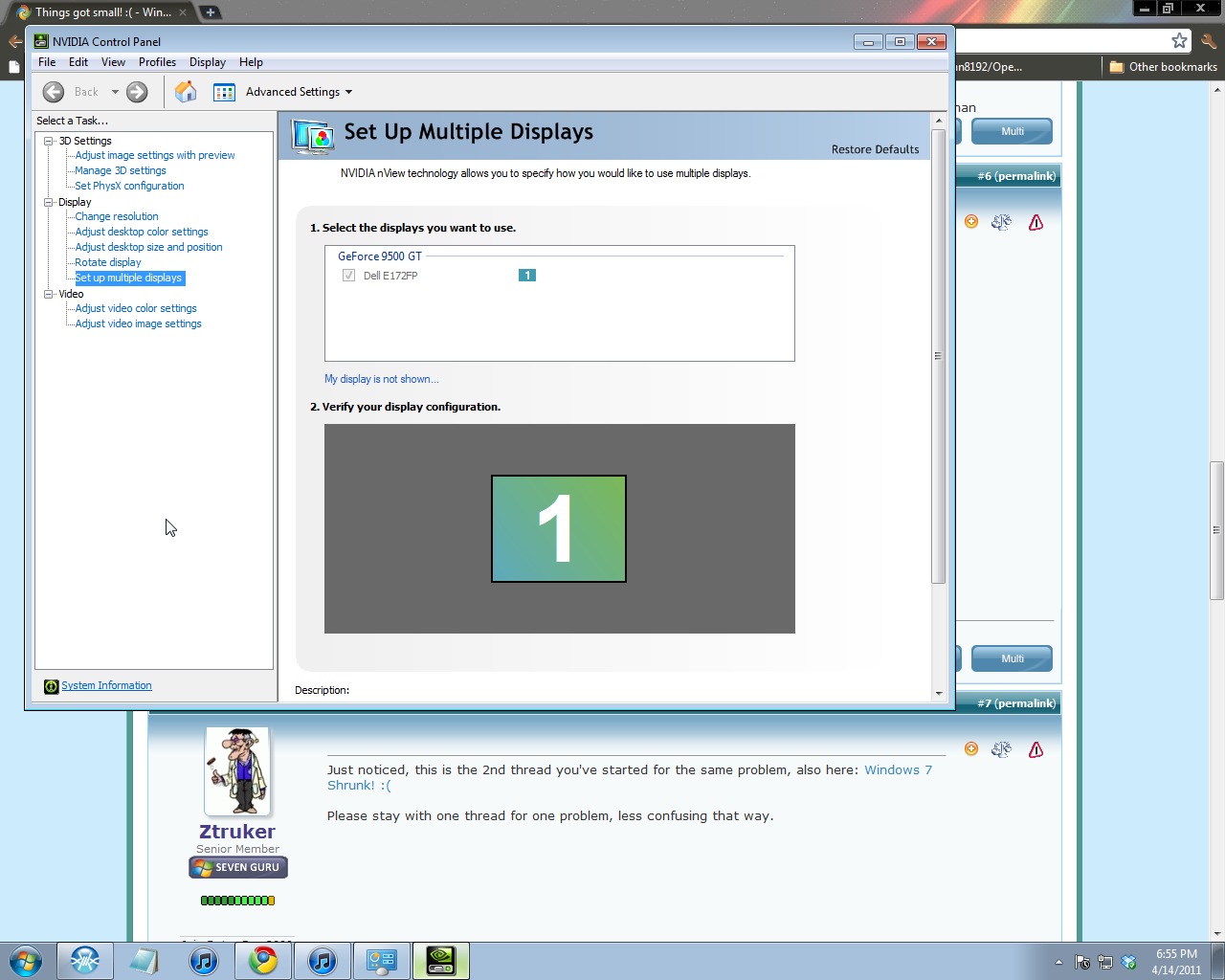1225x980 pixels.
Task: Open the Windows Start menu
Action: [25, 961]
